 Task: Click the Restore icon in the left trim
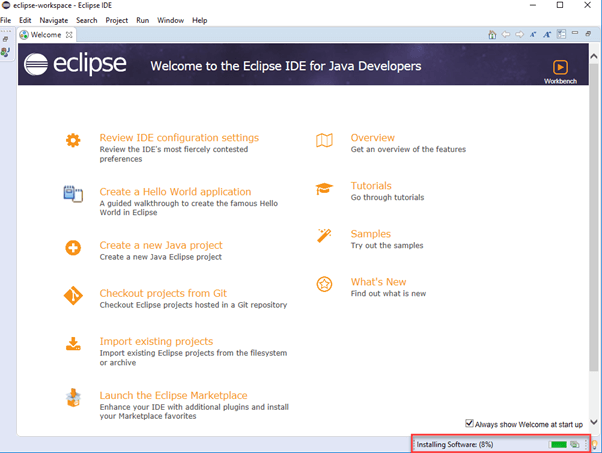point(6,38)
